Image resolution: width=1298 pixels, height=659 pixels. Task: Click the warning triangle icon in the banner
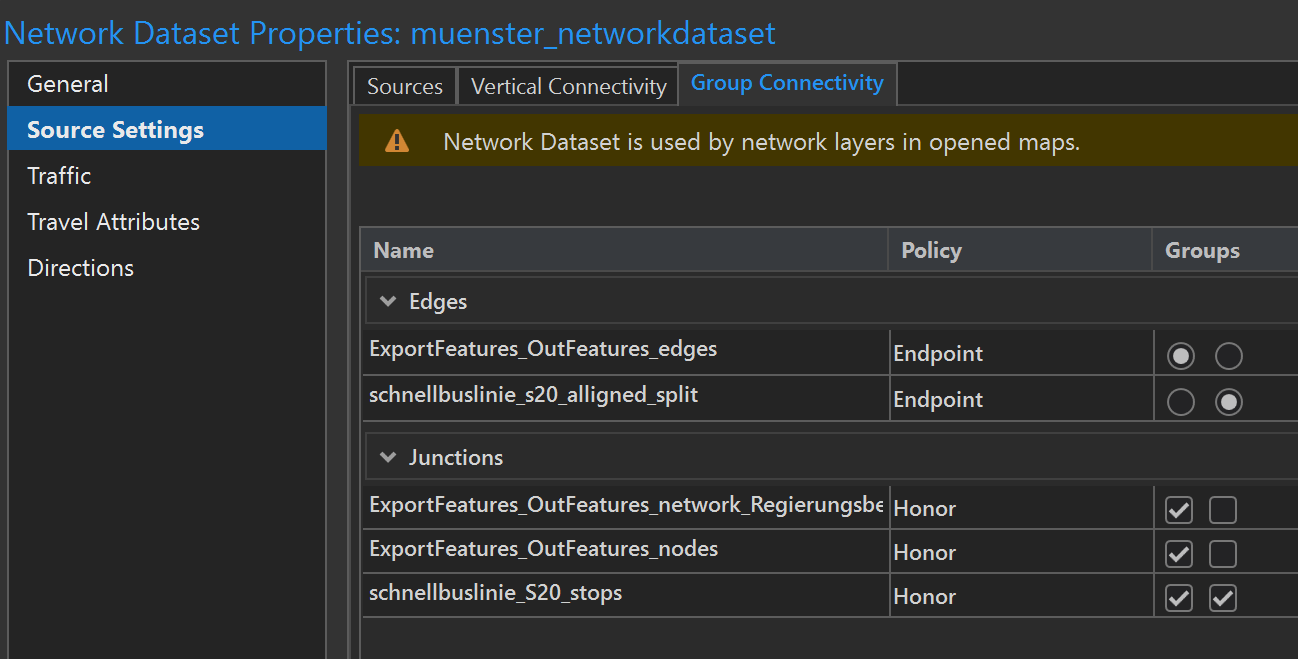398,141
